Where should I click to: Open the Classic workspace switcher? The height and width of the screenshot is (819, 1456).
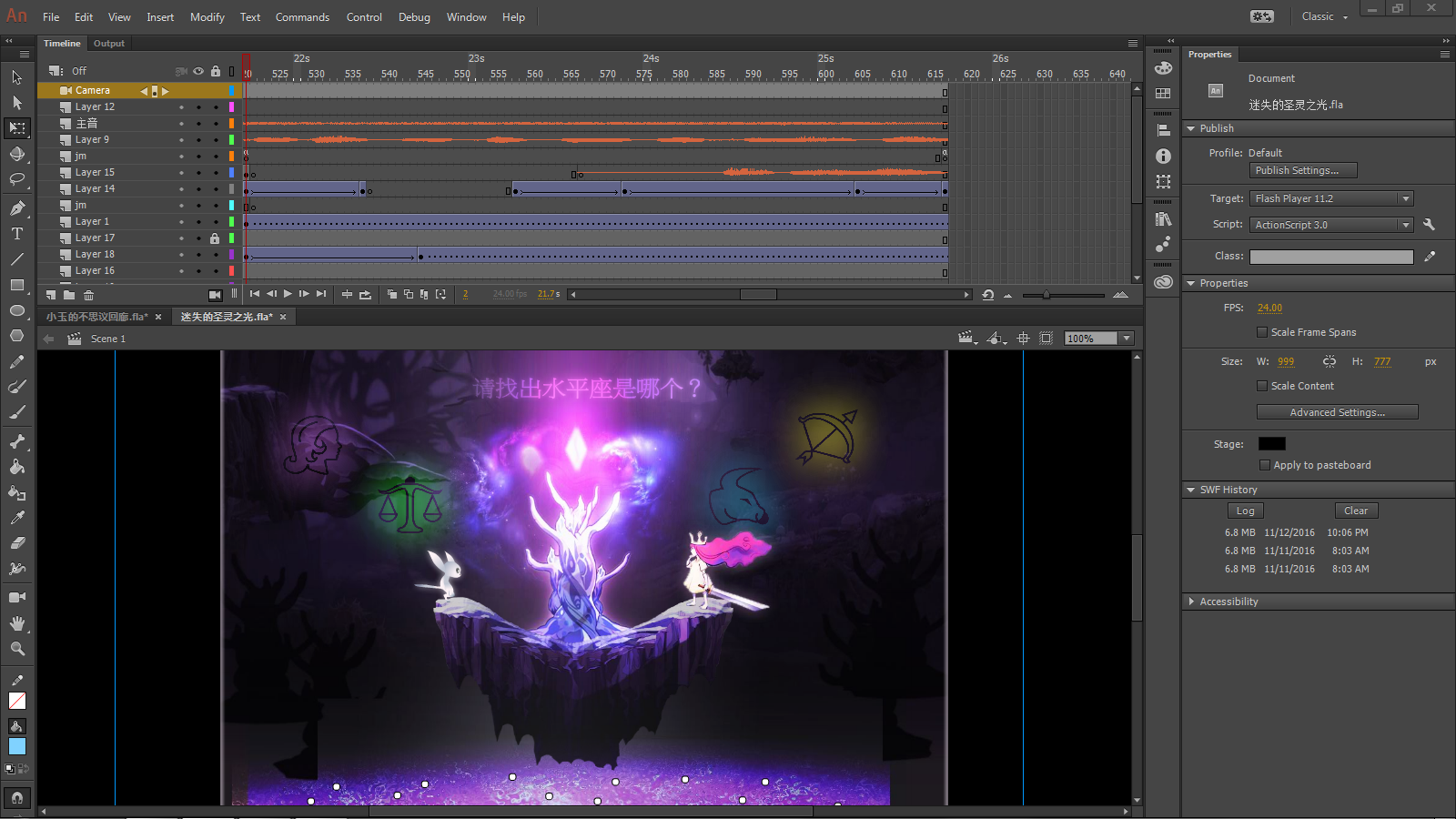pos(1324,16)
